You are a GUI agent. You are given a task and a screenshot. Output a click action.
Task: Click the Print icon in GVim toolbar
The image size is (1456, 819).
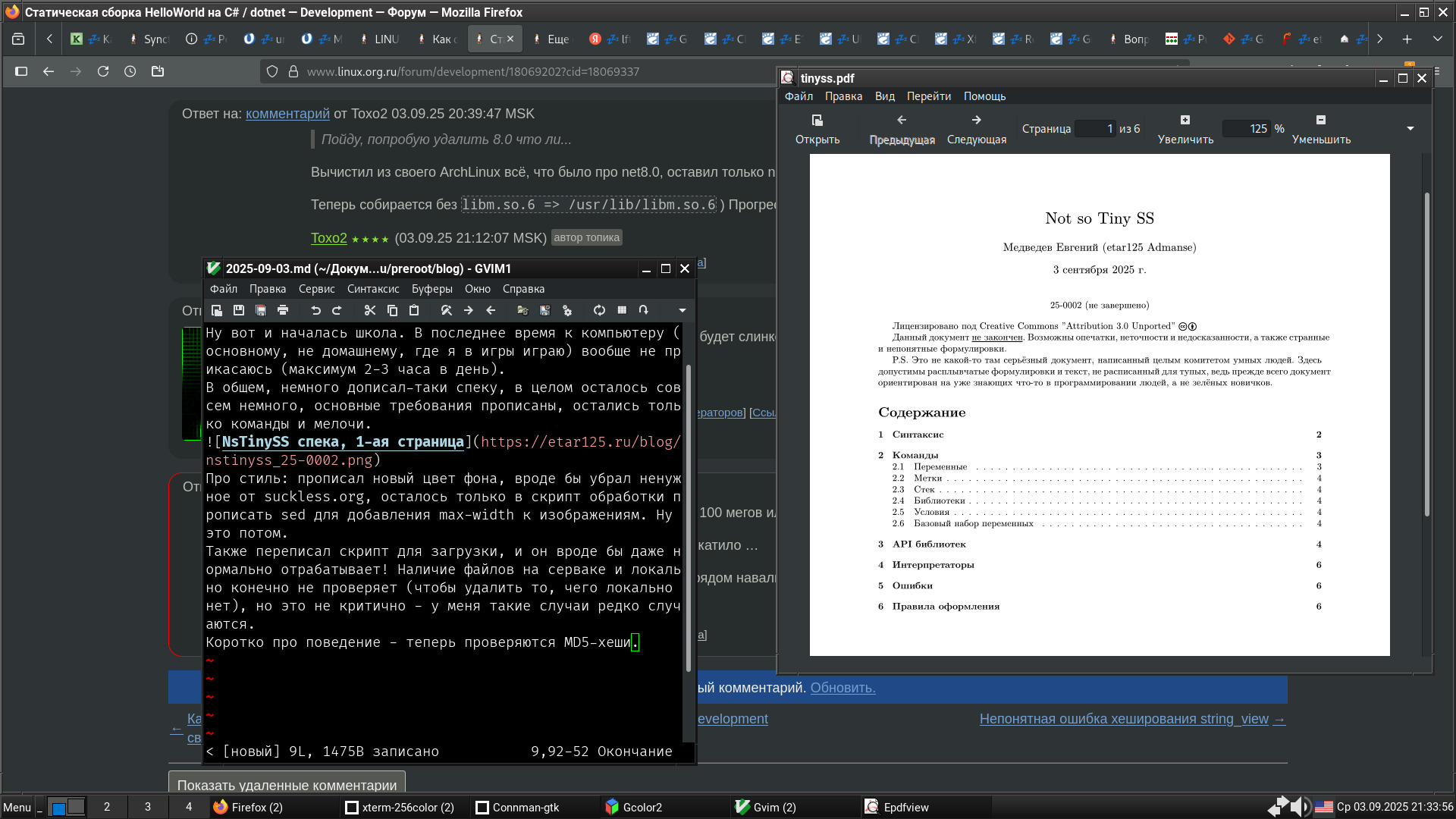(x=283, y=310)
